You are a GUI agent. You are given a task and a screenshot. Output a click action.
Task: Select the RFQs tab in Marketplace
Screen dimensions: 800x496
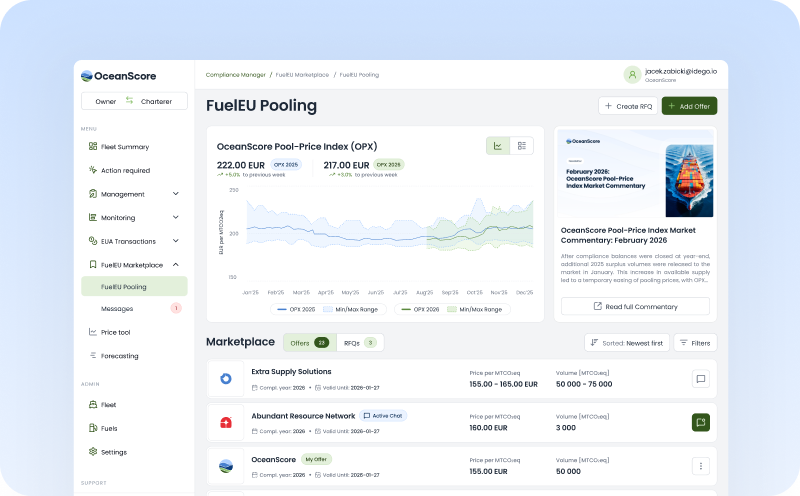[x=358, y=343]
